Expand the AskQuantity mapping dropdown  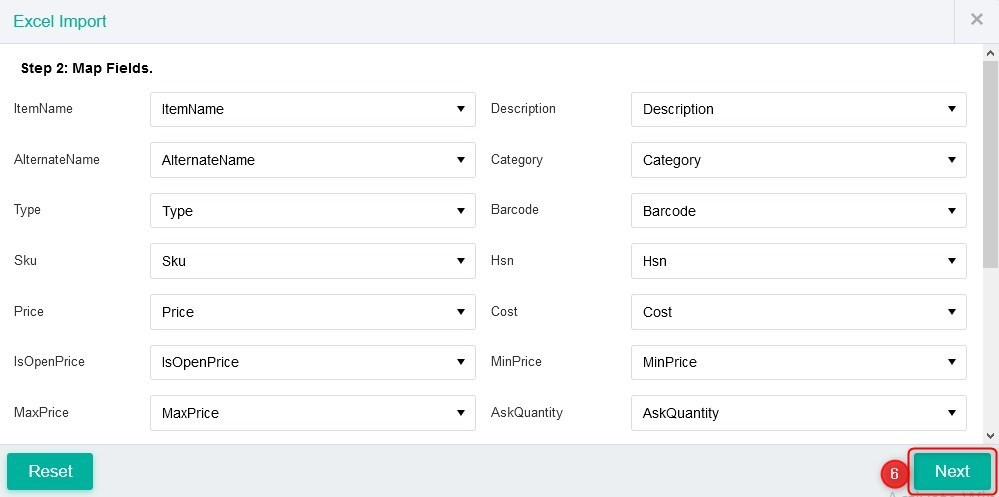coord(798,413)
